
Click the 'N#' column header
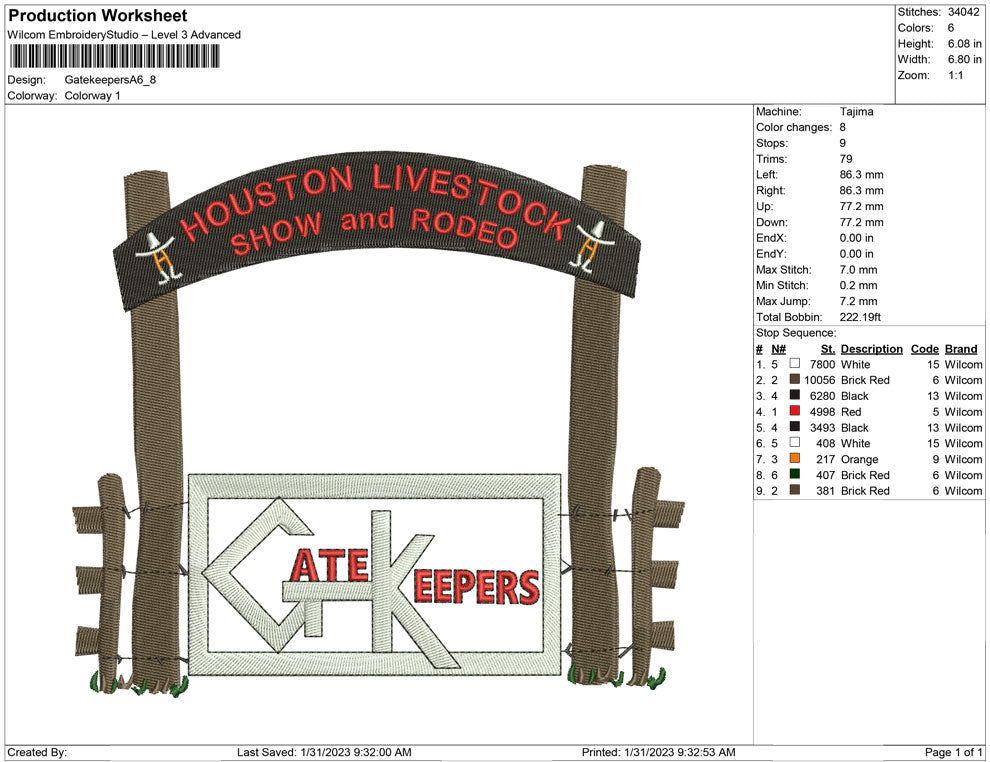778,348
